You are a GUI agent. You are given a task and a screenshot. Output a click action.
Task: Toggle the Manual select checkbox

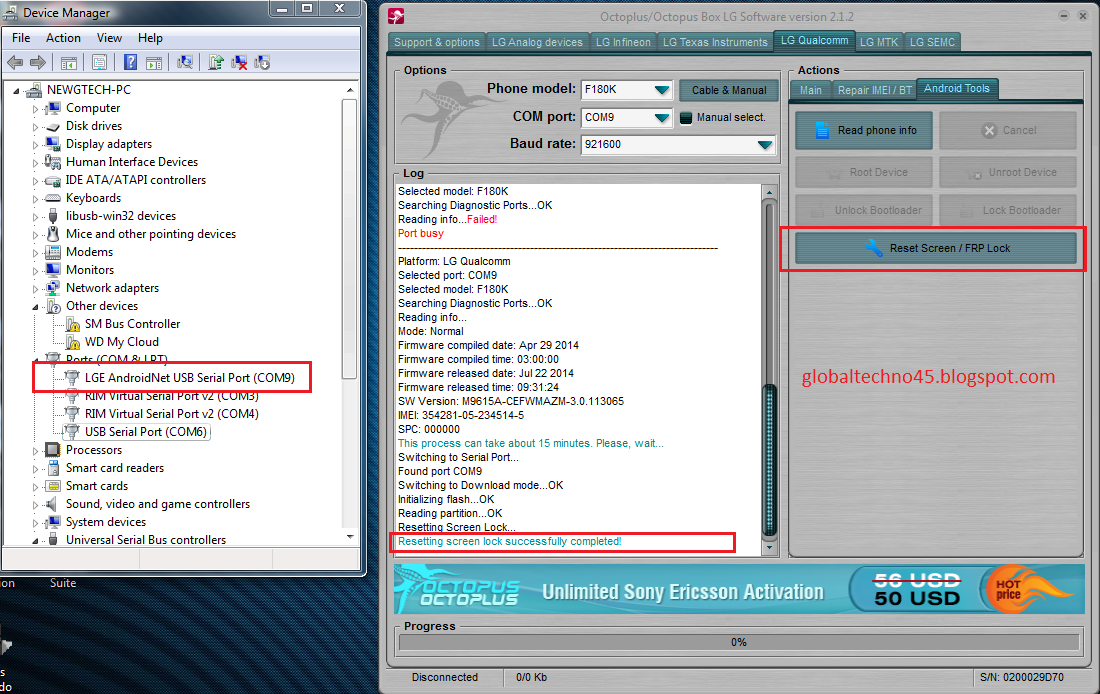pyautogui.click(x=685, y=118)
